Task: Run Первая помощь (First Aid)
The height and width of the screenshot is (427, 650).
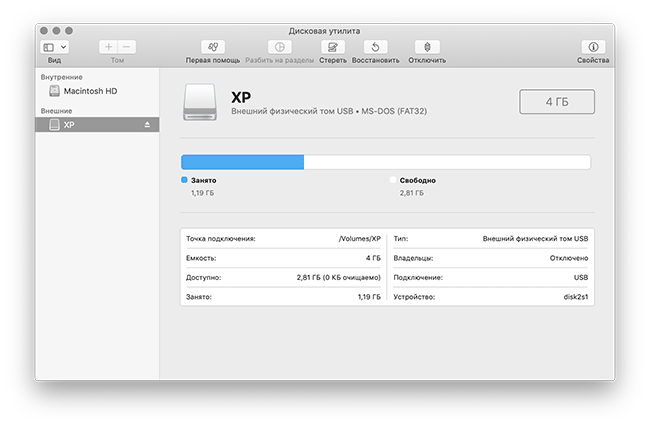Action: (213, 47)
